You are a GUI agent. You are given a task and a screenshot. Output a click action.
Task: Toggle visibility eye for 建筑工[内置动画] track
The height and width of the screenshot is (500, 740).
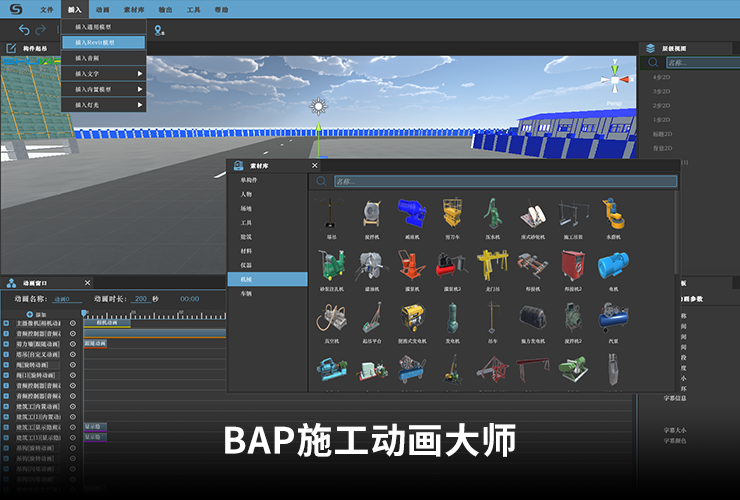[x=73, y=407]
